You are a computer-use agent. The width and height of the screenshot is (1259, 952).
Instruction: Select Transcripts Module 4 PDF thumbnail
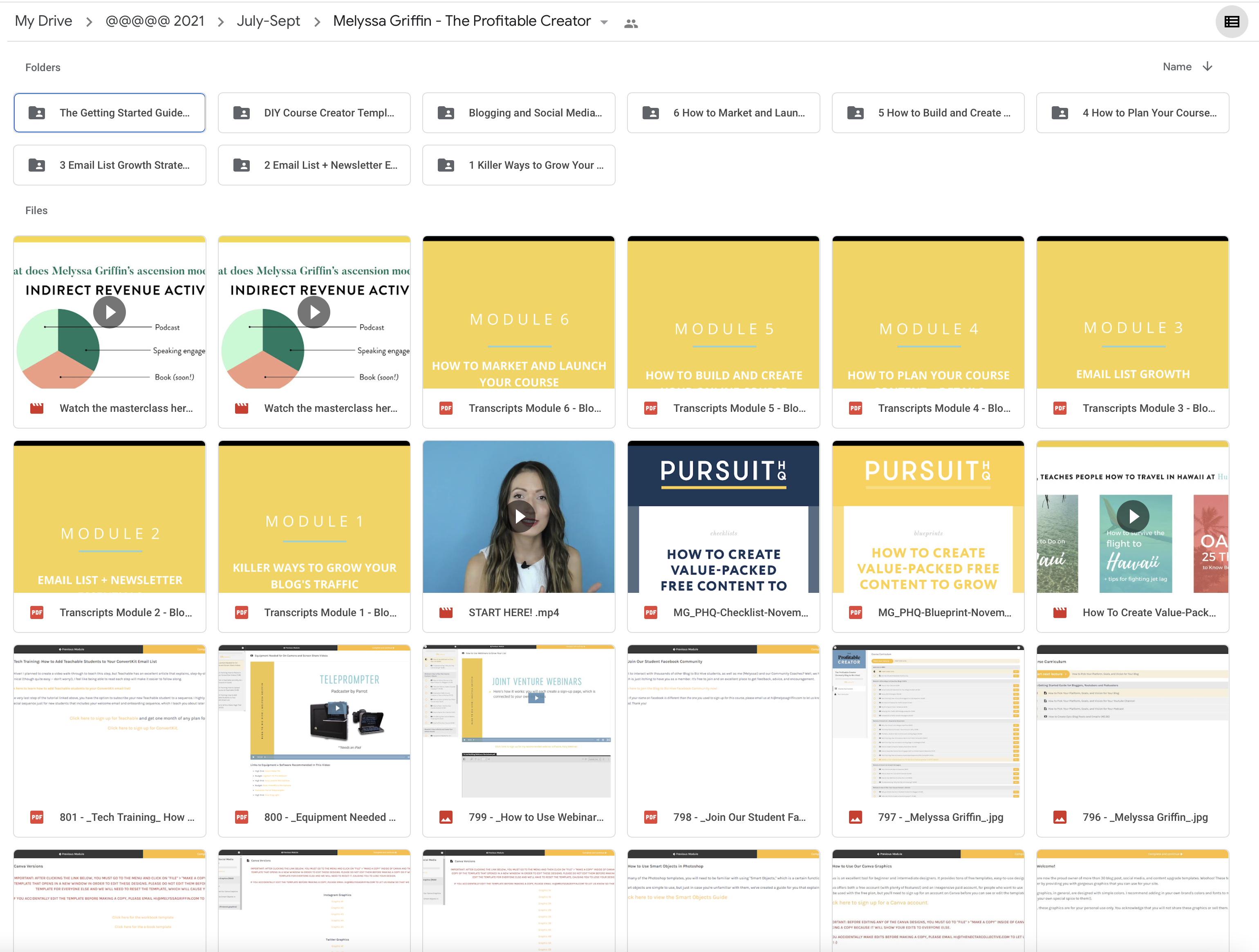tap(928, 313)
